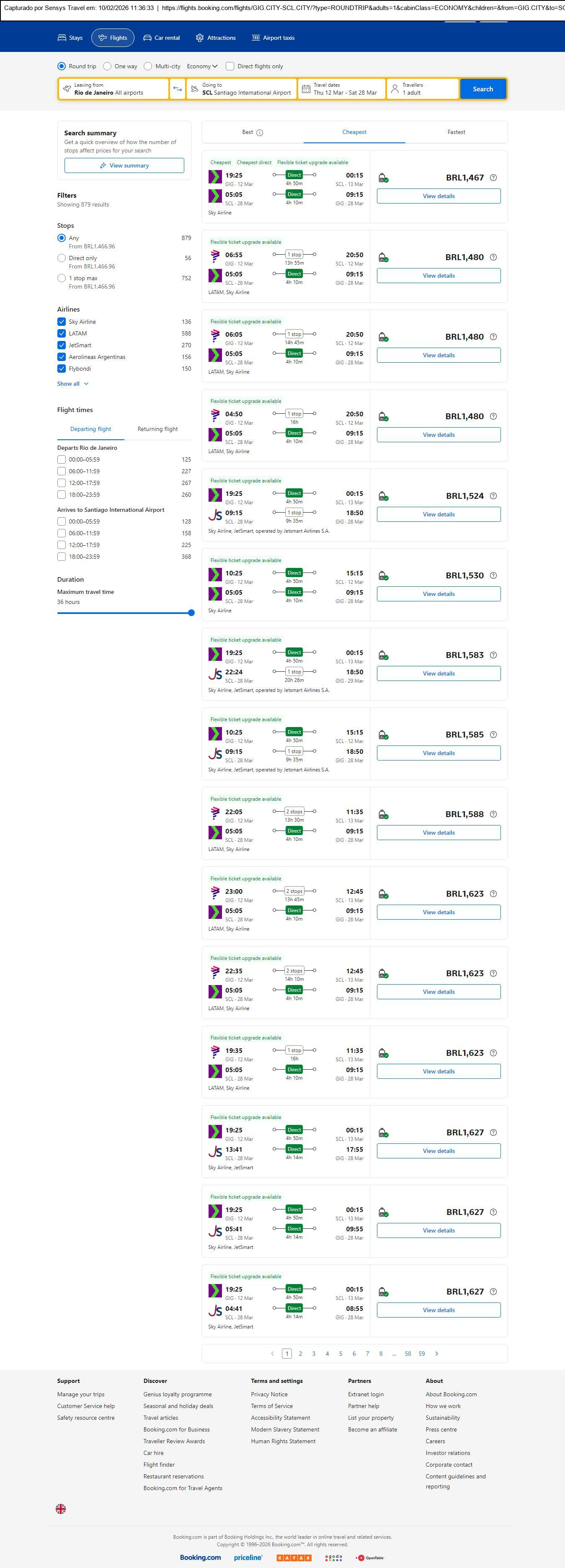Viewport: 565px width, 1568px height.
Task: Open the Economy cabin class dropdown
Action: (202, 66)
